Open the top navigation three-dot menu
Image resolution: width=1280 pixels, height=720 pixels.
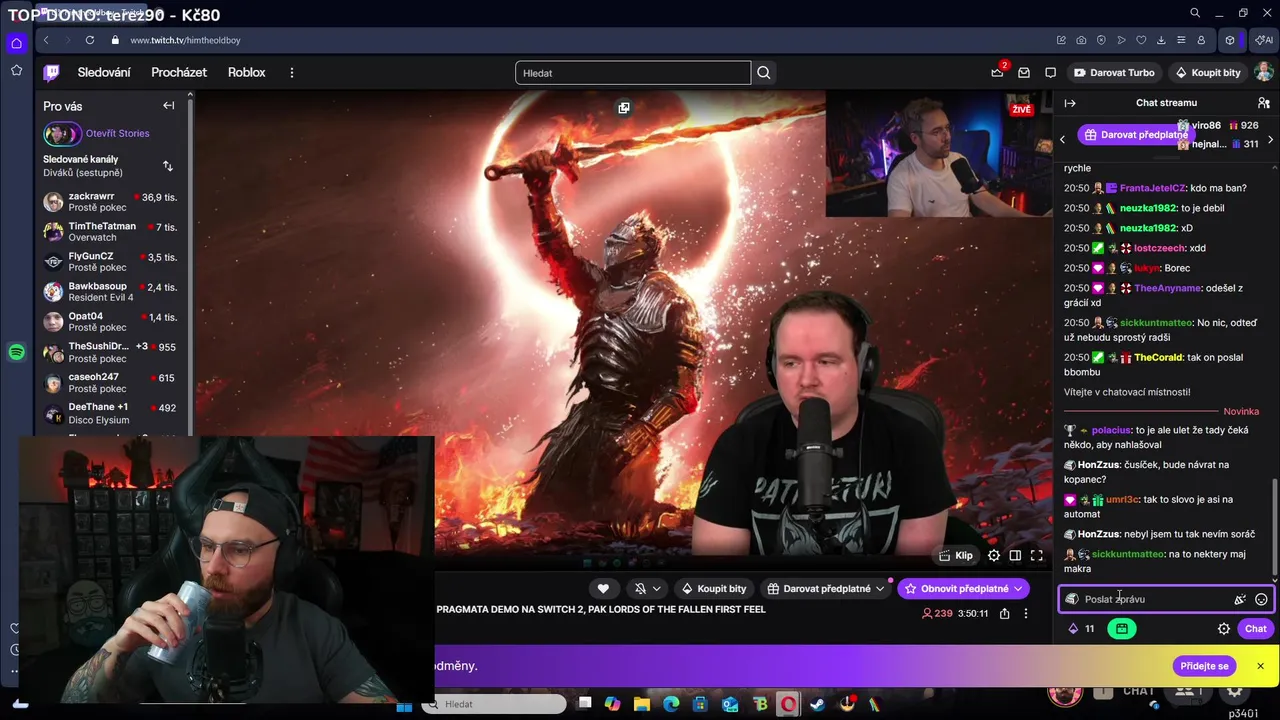292,72
